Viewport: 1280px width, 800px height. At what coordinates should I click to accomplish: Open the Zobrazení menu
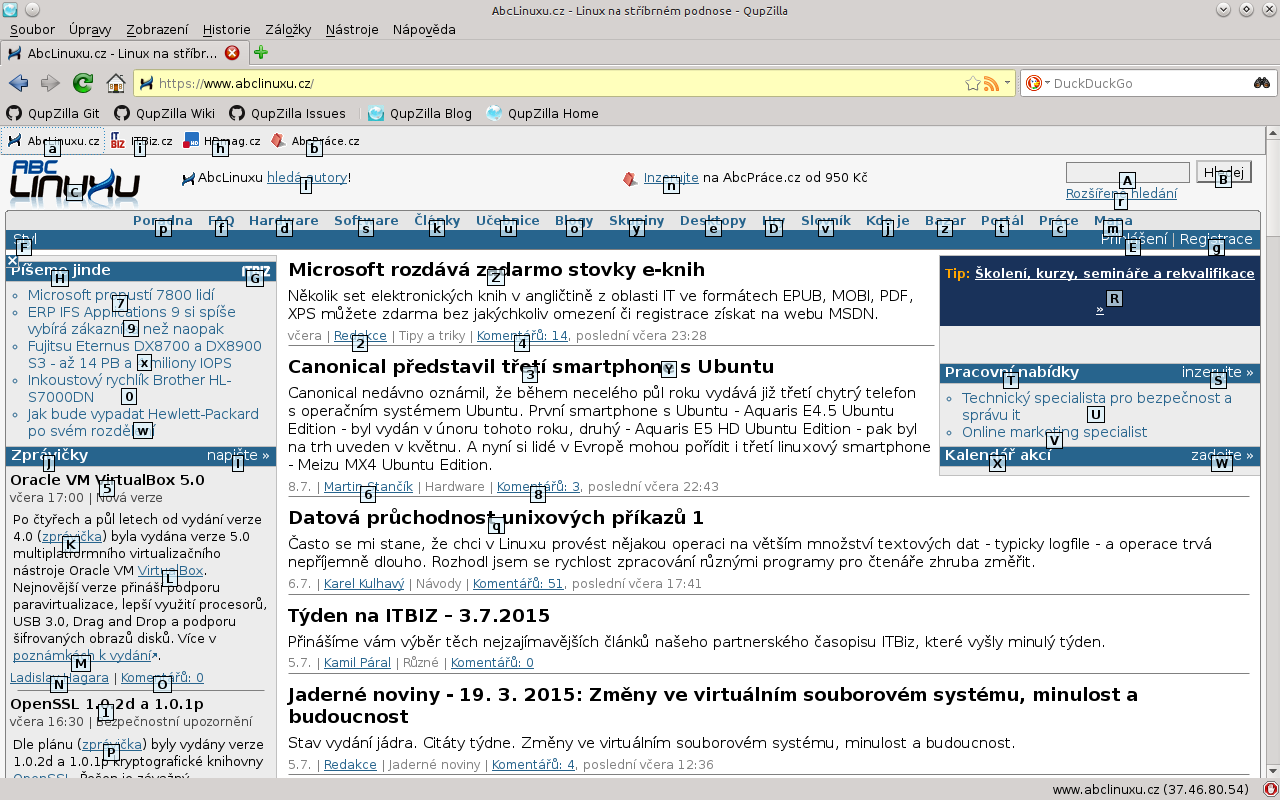(x=157, y=29)
